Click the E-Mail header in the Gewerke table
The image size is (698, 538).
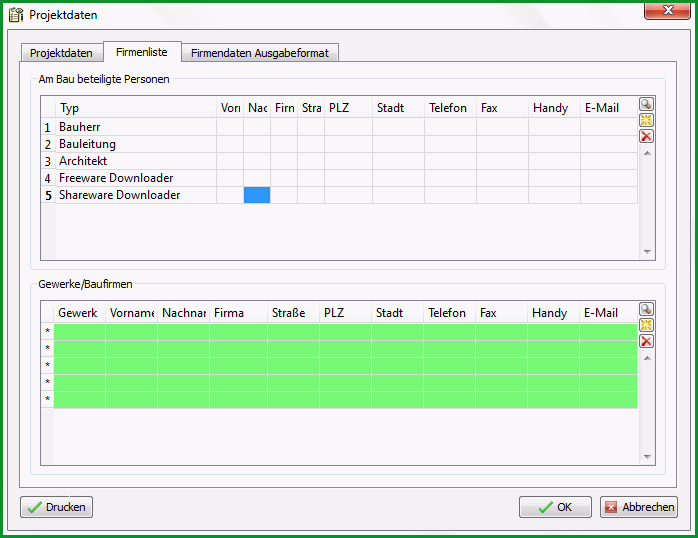pos(609,313)
